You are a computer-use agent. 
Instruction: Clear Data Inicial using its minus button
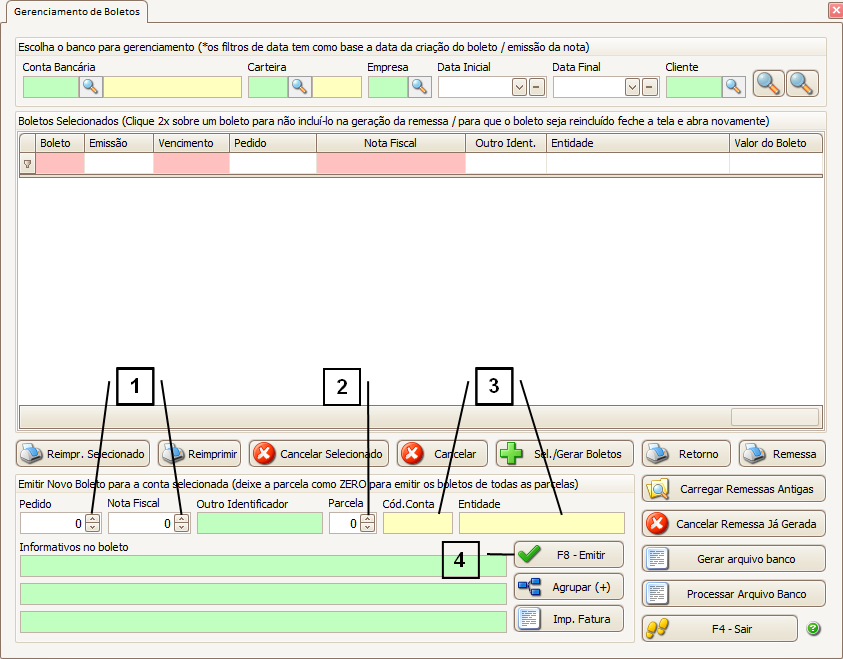click(x=537, y=87)
